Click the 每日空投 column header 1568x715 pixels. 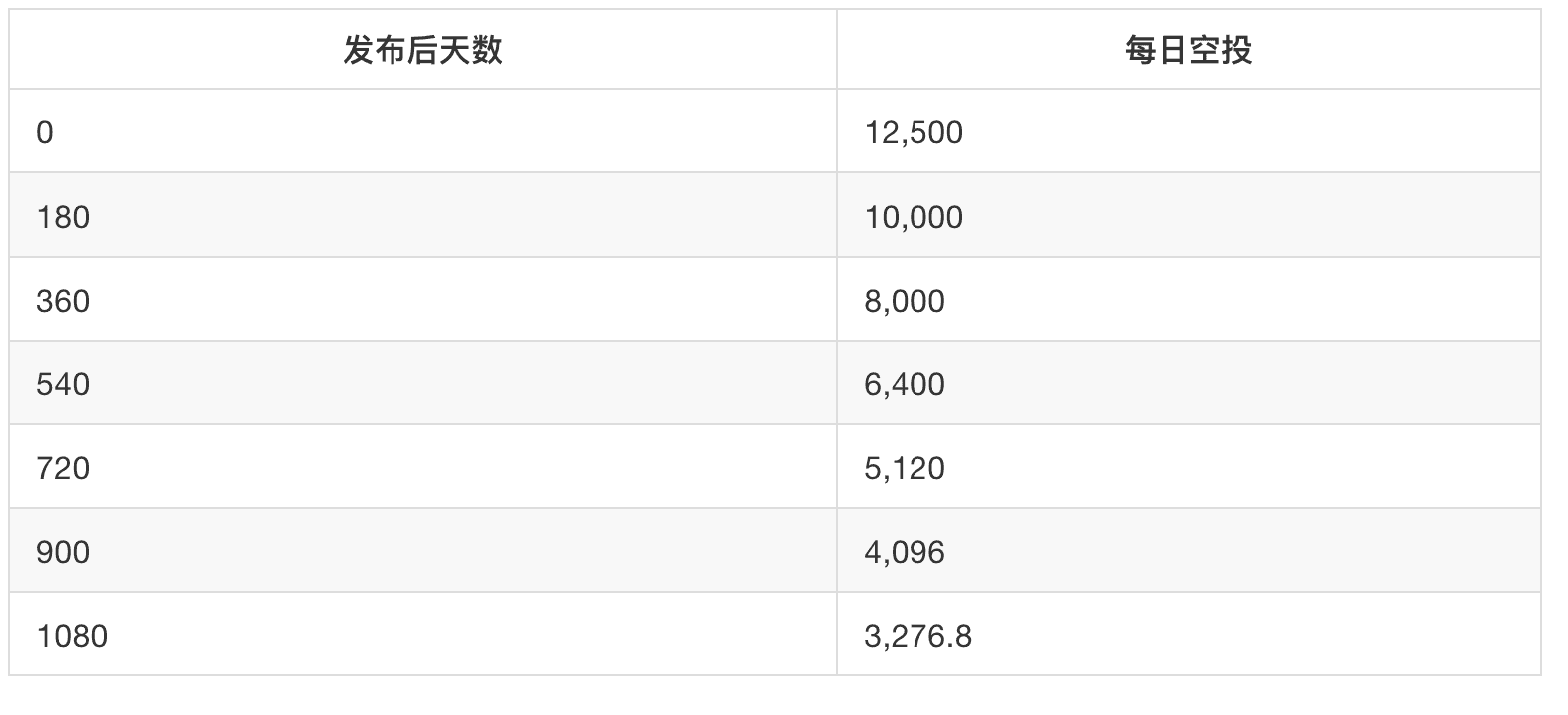[1188, 49]
